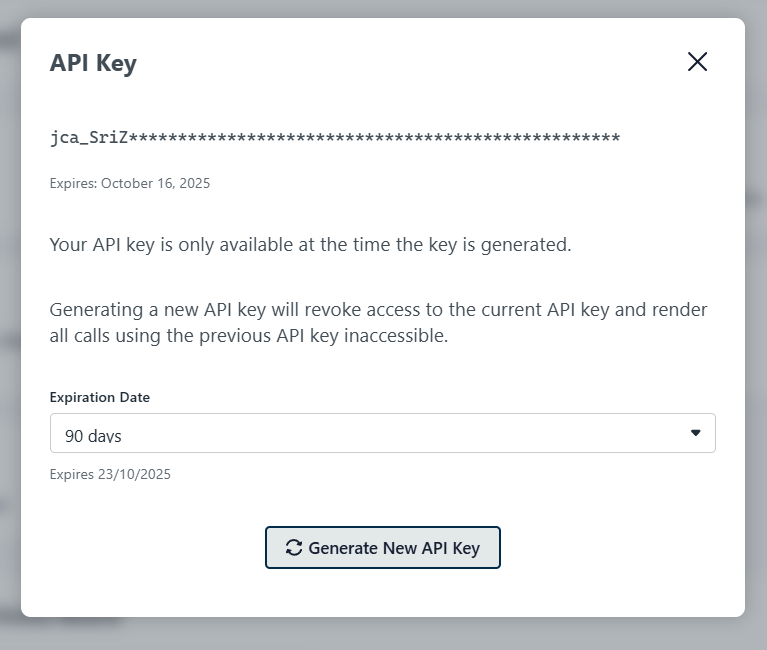Select the '90 days' value text
767x650 pixels.
93,436
